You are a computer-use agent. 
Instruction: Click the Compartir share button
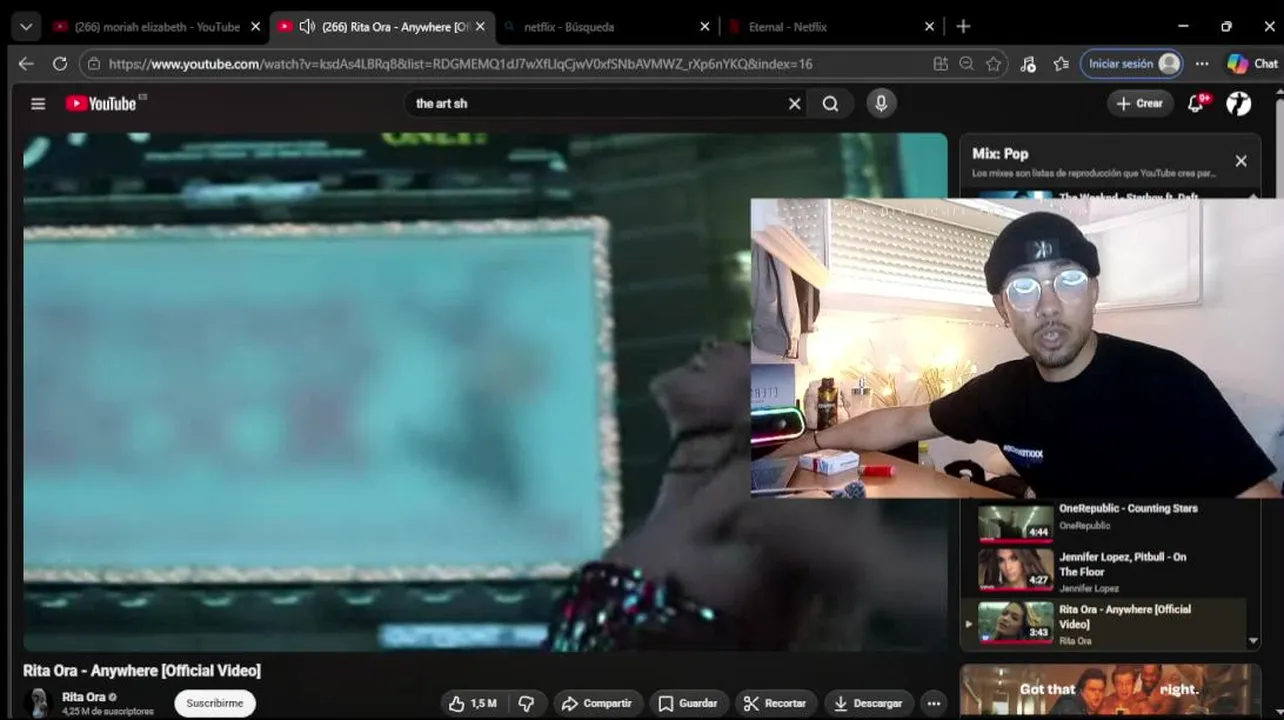click(x=597, y=703)
